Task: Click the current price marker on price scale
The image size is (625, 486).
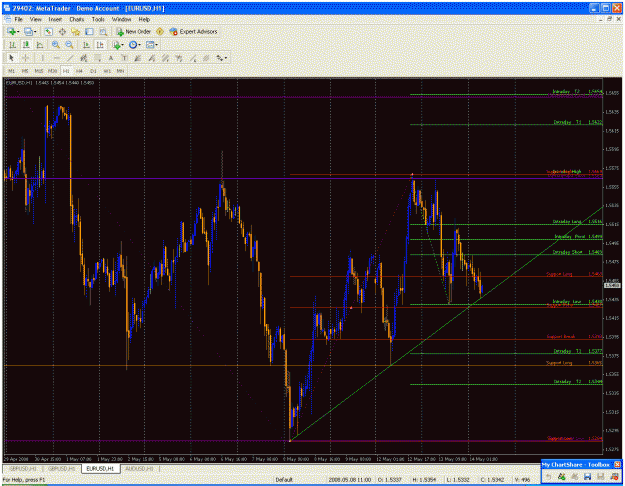Action: click(x=612, y=285)
